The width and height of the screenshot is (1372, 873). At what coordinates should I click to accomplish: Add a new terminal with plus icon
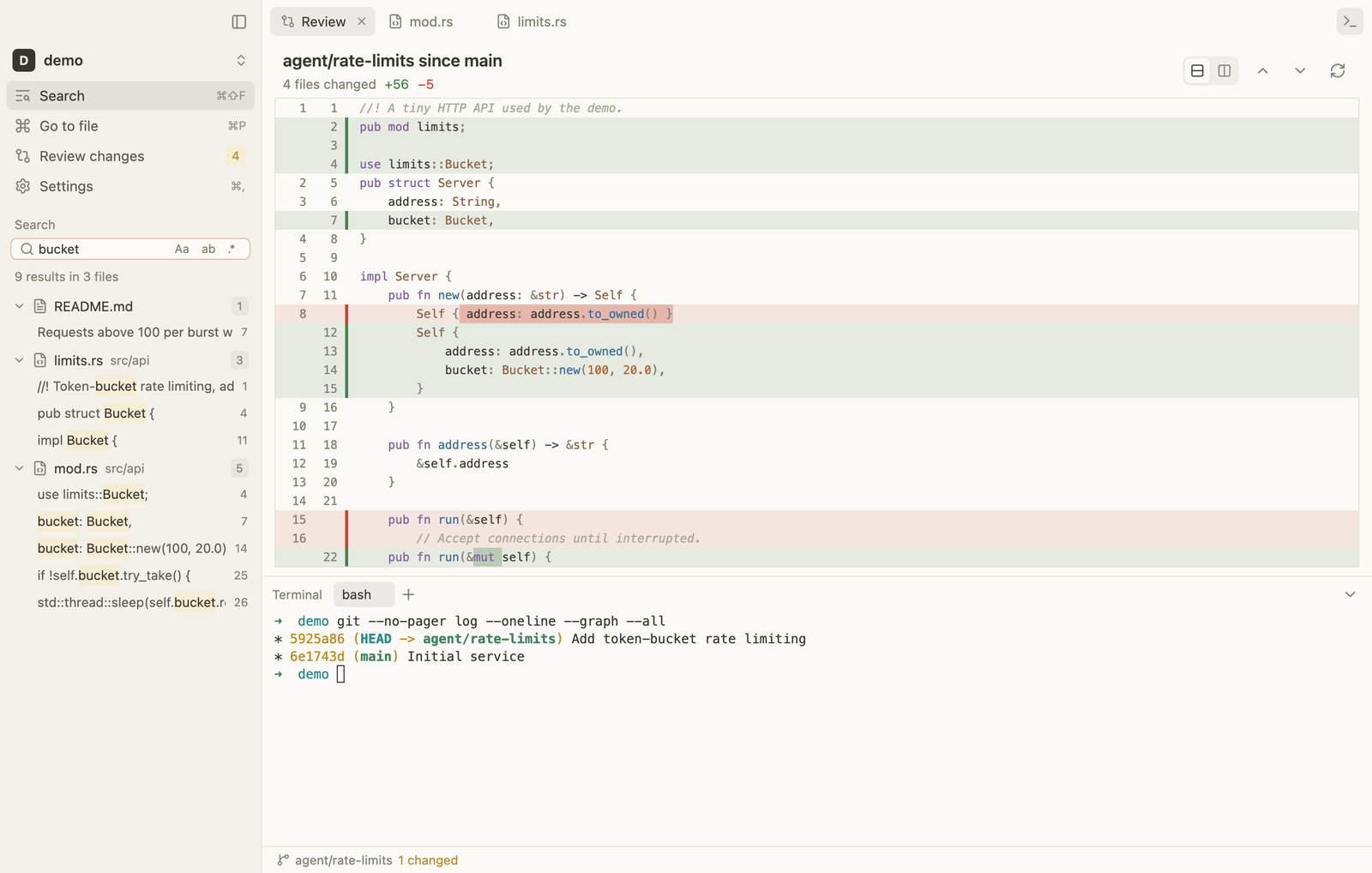pos(408,594)
